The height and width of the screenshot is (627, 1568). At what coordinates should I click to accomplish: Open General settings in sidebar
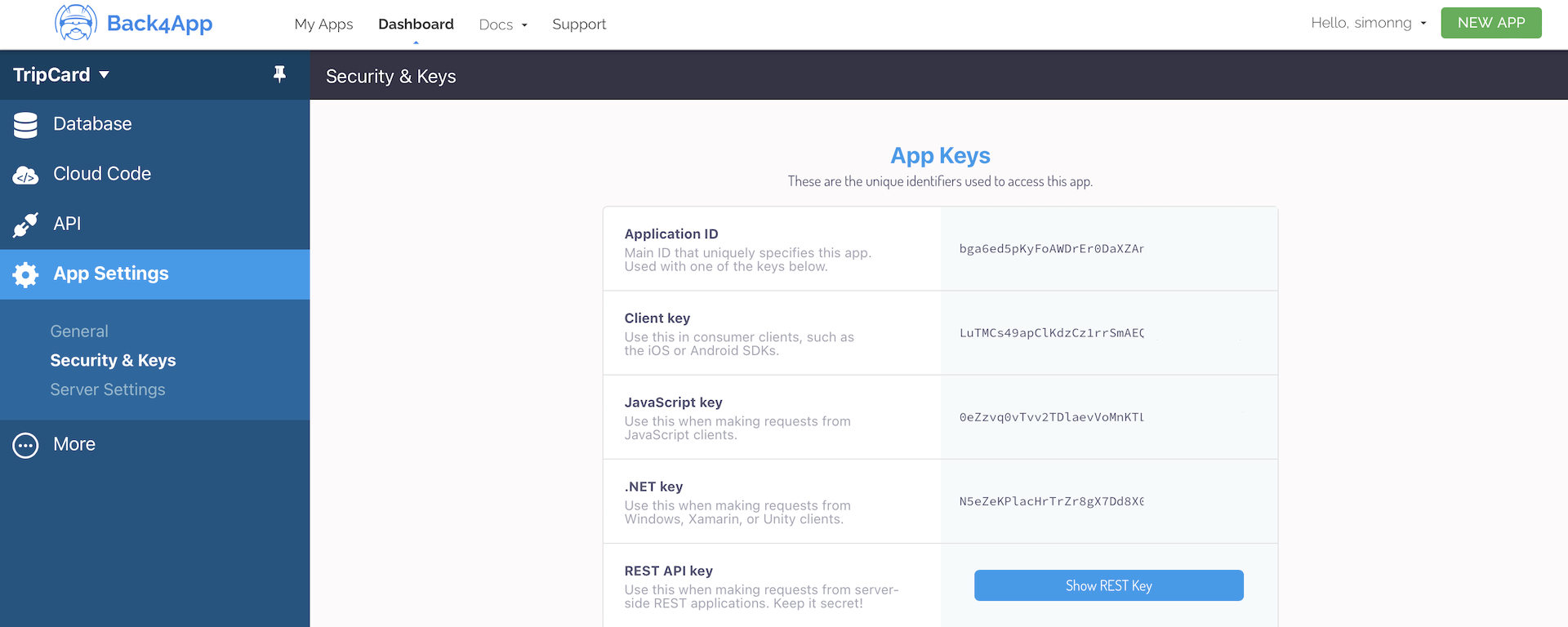[x=79, y=331]
